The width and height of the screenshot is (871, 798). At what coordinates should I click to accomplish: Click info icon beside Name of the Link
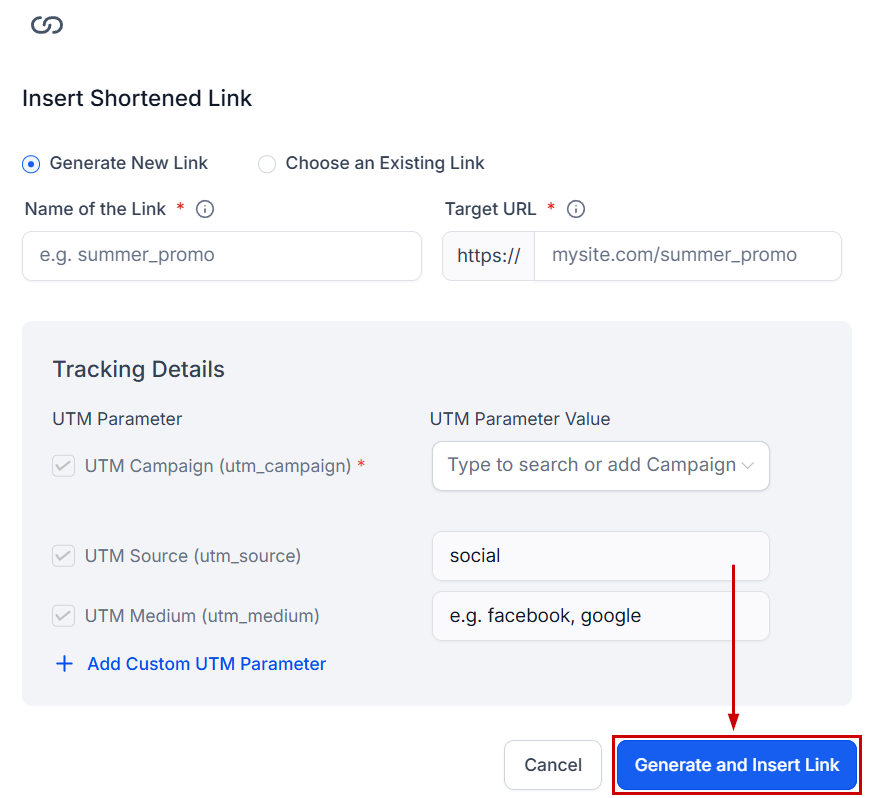[x=205, y=209]
